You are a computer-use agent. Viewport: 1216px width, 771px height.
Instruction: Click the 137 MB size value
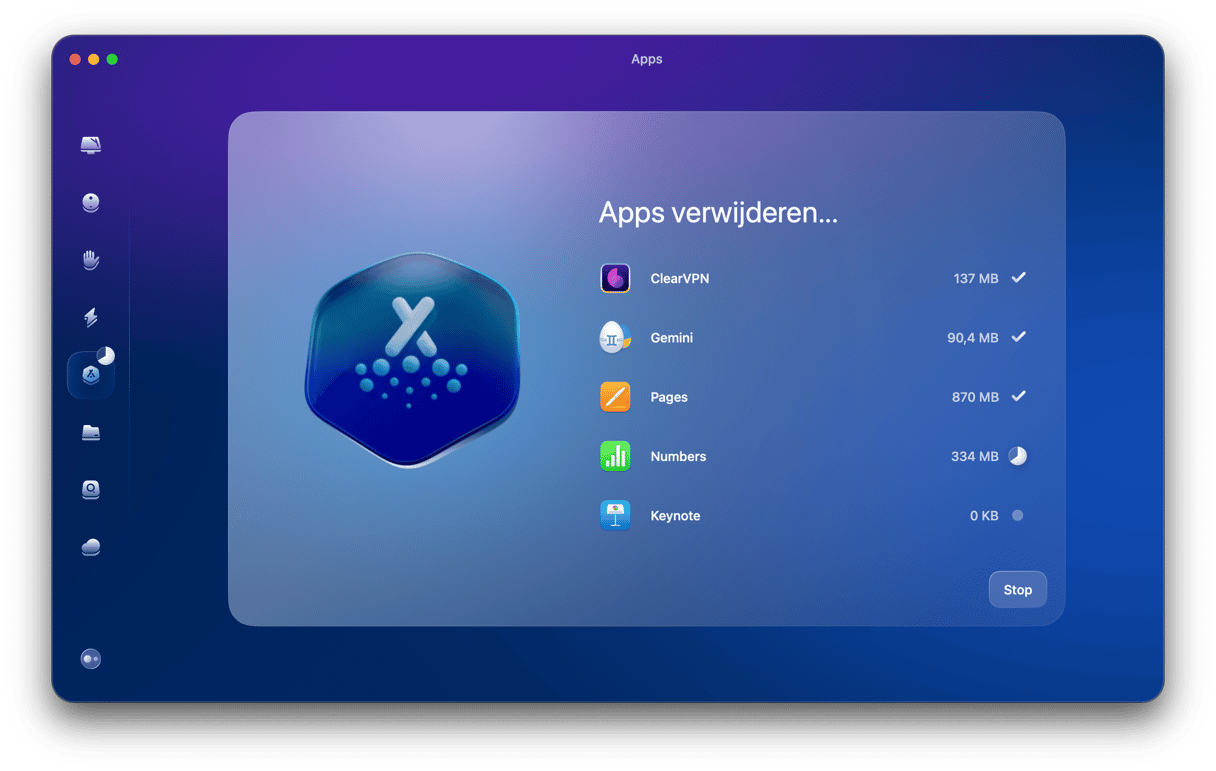976,279
